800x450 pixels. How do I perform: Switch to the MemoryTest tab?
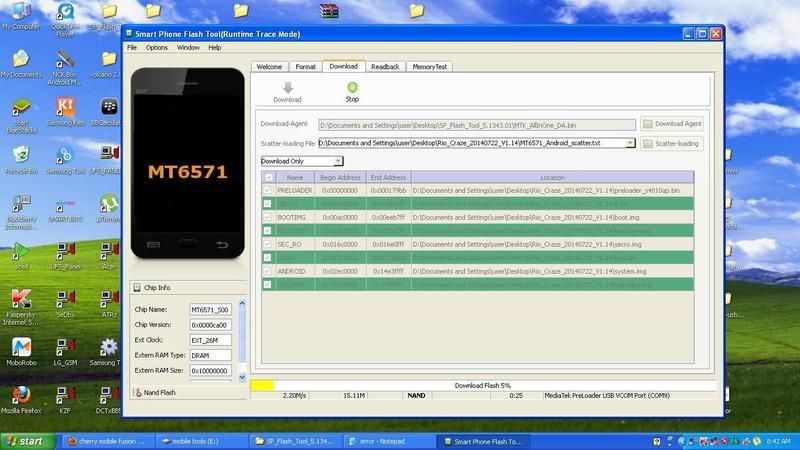click(x=430, y=67)
